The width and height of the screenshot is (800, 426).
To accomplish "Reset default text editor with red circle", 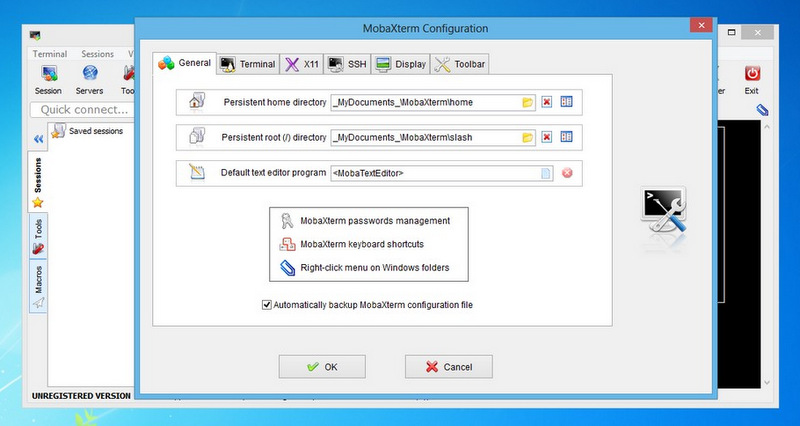I will pos(567,173).
